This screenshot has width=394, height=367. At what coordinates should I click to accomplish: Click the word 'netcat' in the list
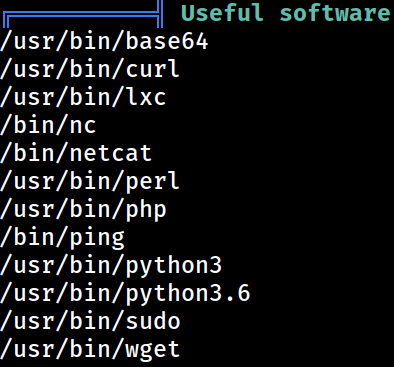[111, 153]
